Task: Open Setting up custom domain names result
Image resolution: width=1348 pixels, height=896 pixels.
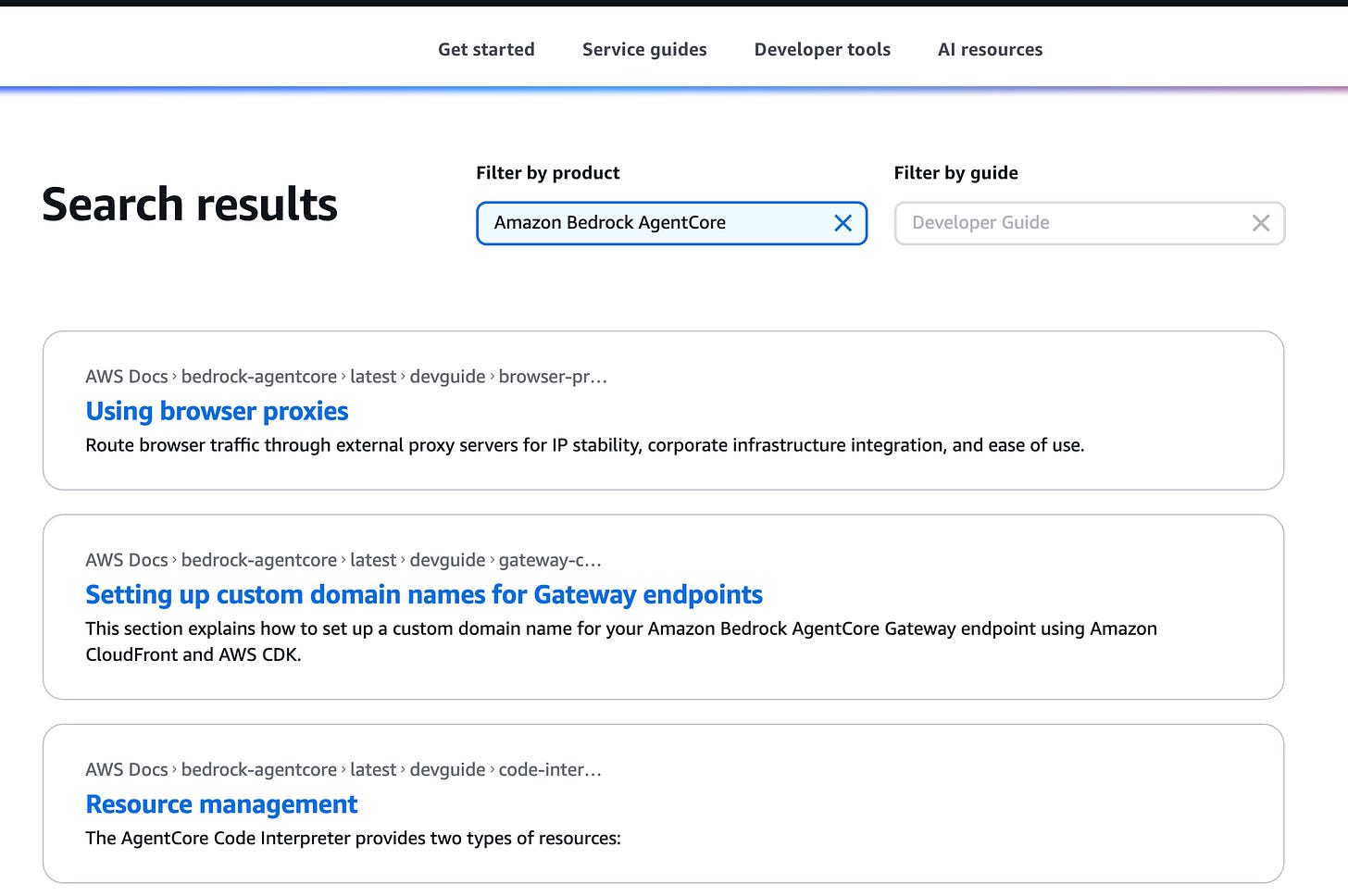Action: tap(424, 594)
